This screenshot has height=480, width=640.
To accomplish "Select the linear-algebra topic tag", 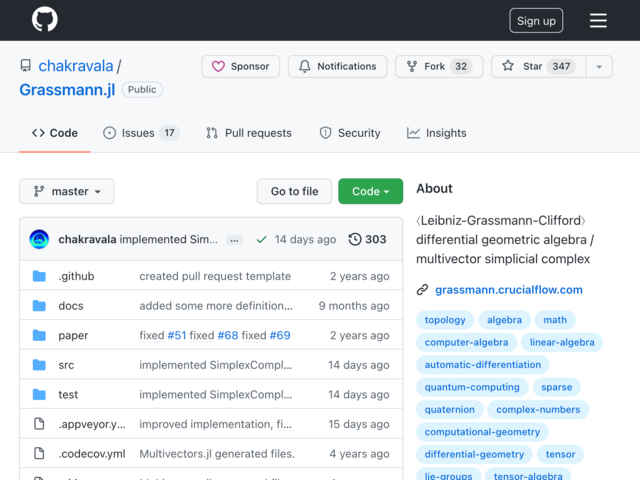I will (562, 342).
